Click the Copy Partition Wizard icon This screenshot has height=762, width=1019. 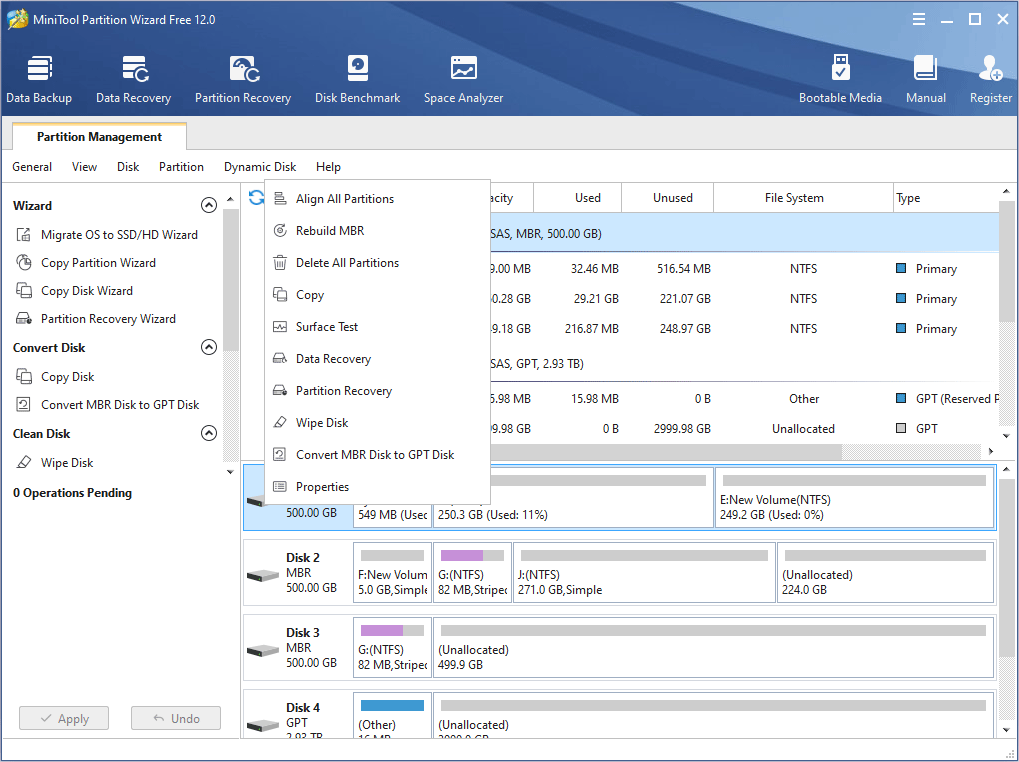pos(24,262)
